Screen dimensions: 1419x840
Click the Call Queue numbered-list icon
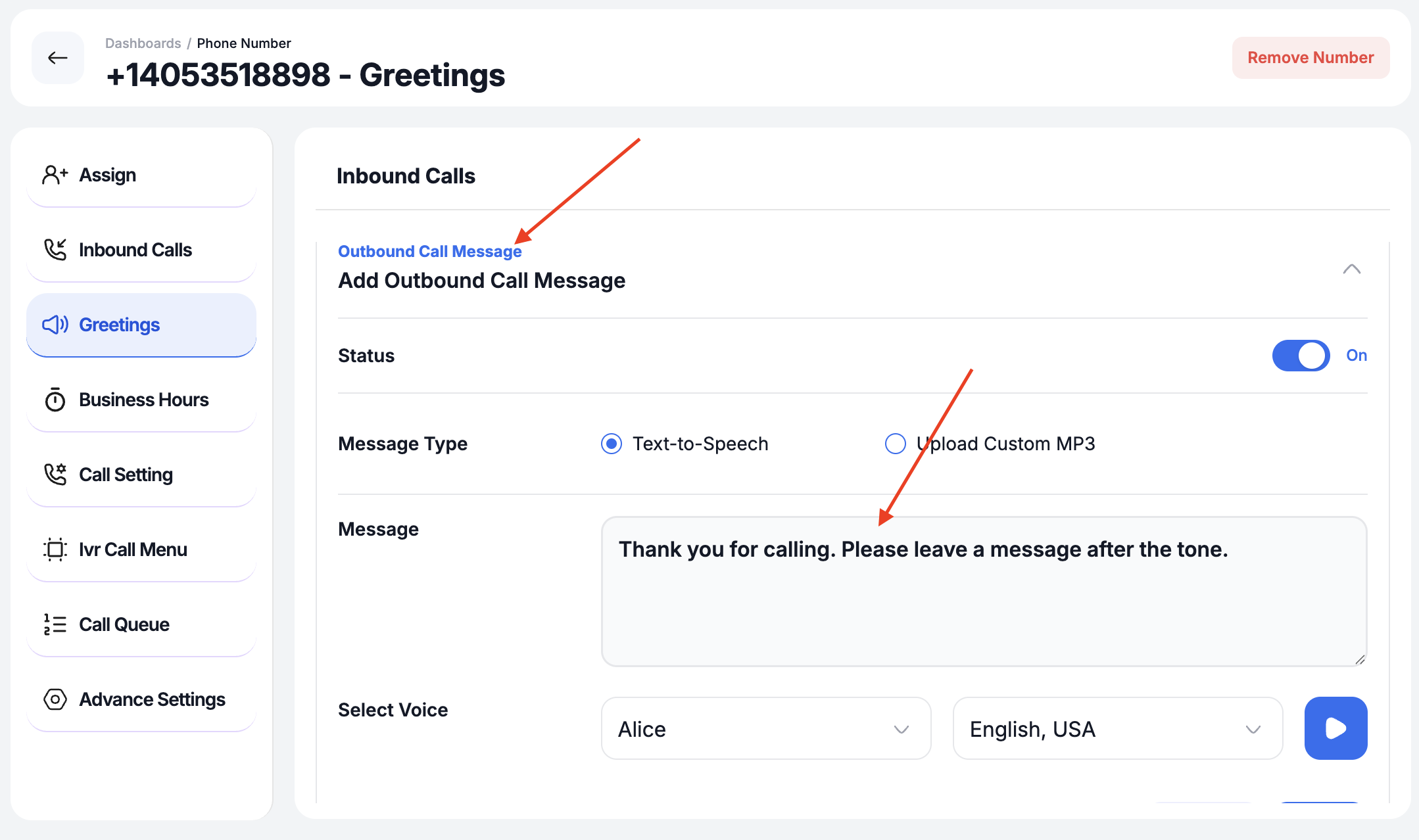tap(55, 624)
